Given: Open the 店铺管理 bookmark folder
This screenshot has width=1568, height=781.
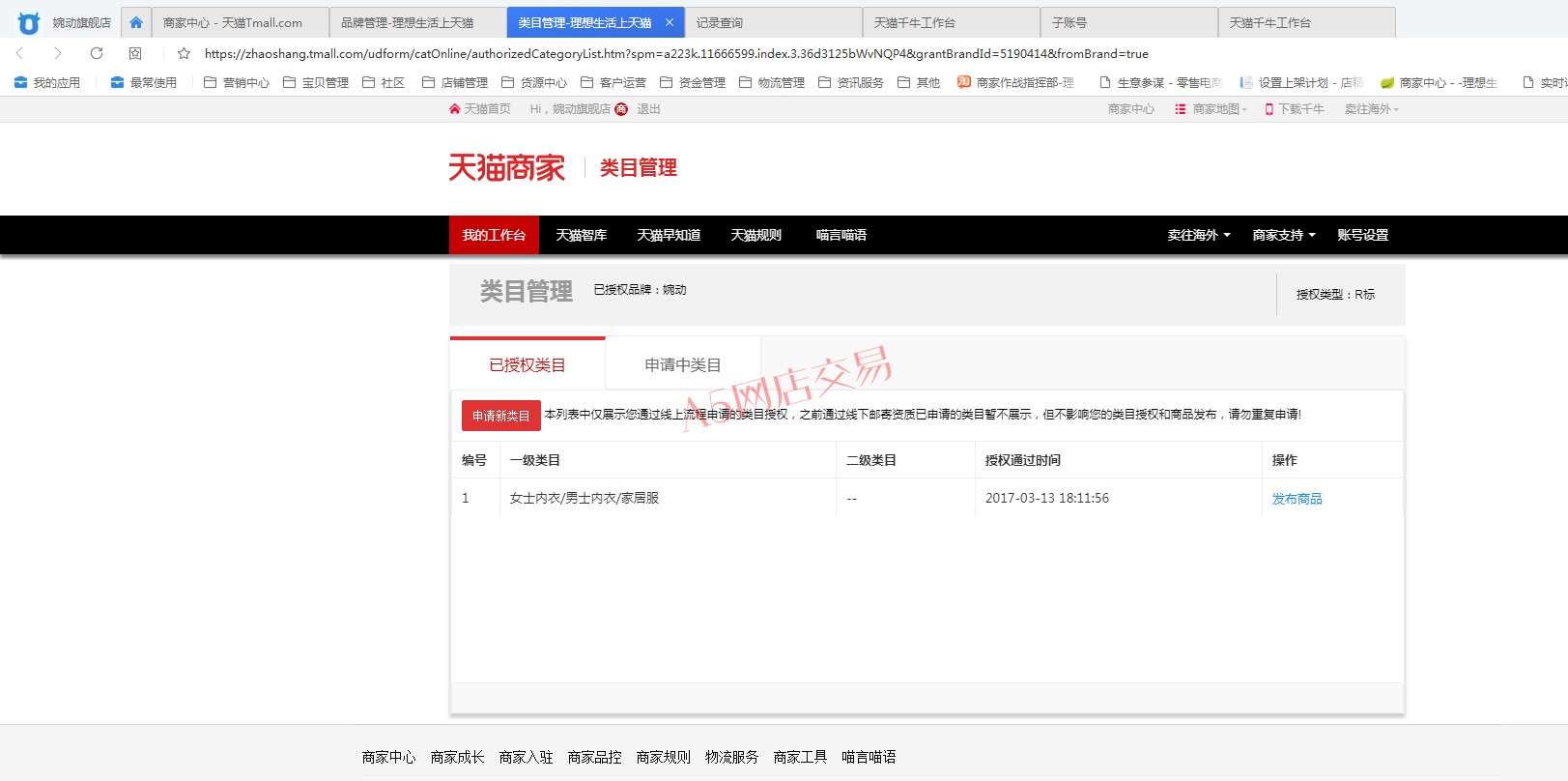Looking at the screenshot, I should click(x=455, y=82).
